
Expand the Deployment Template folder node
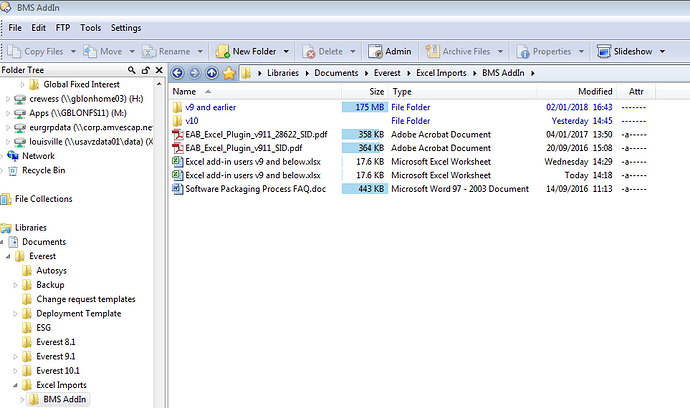(15, 314)
